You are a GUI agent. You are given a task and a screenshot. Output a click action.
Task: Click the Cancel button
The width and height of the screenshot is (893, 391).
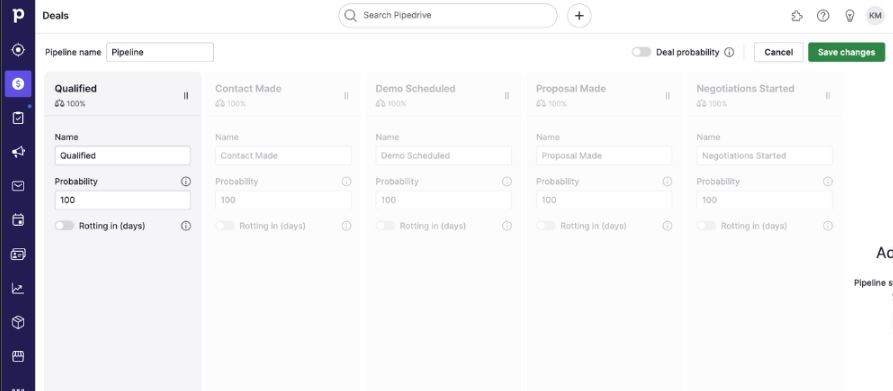click(779, 52)
